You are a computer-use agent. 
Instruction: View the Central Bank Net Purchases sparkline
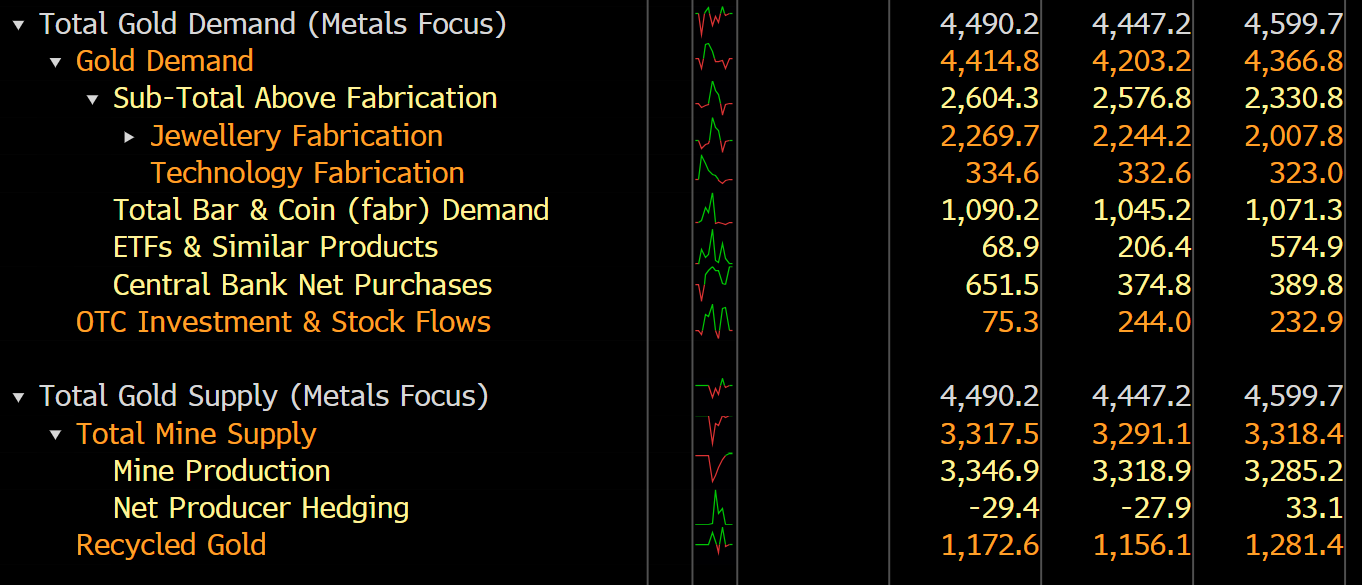(714, 284)
